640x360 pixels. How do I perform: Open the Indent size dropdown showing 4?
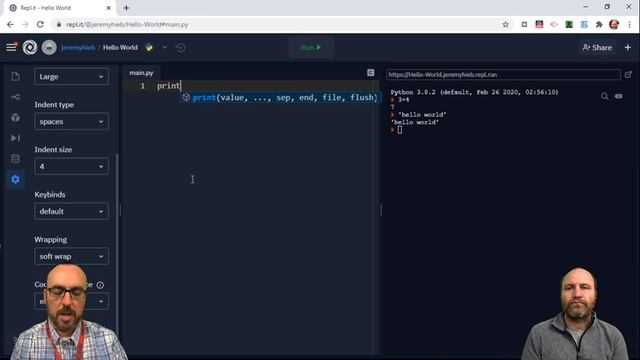[x=71, y=167]
